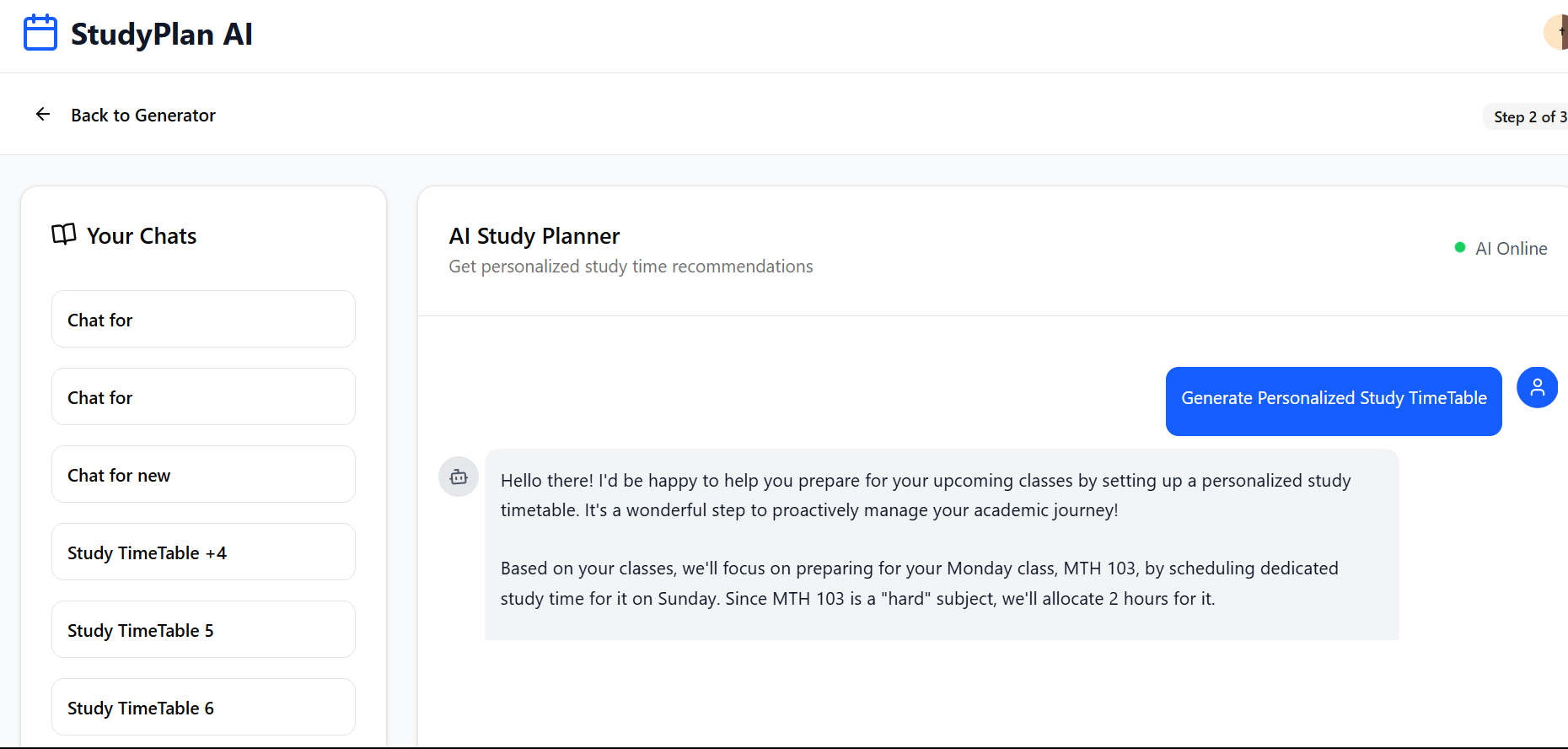The image size is (1568, 749).
Task: Open the profile avatar in top corner
Action: click(1557, 33)
